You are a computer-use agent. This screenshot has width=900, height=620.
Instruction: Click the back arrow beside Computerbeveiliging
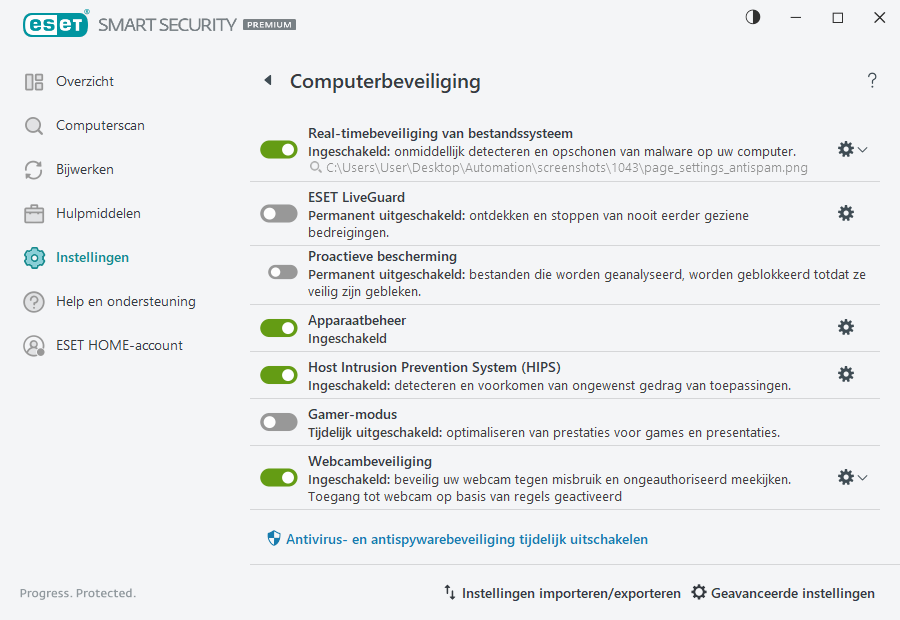click(266, 80)
